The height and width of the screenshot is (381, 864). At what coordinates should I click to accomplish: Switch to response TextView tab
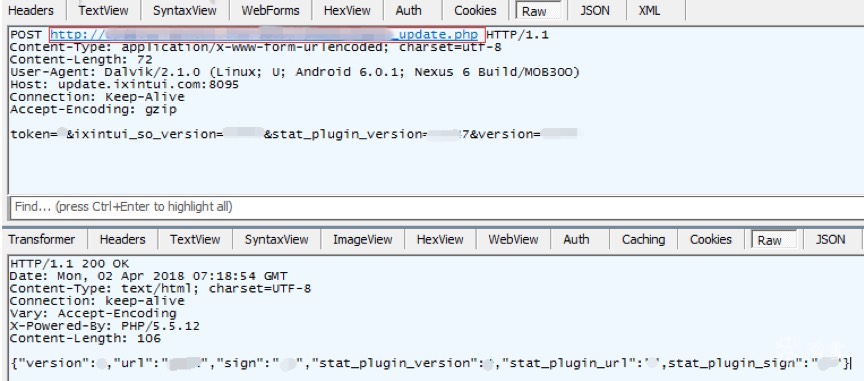point(195,240)
